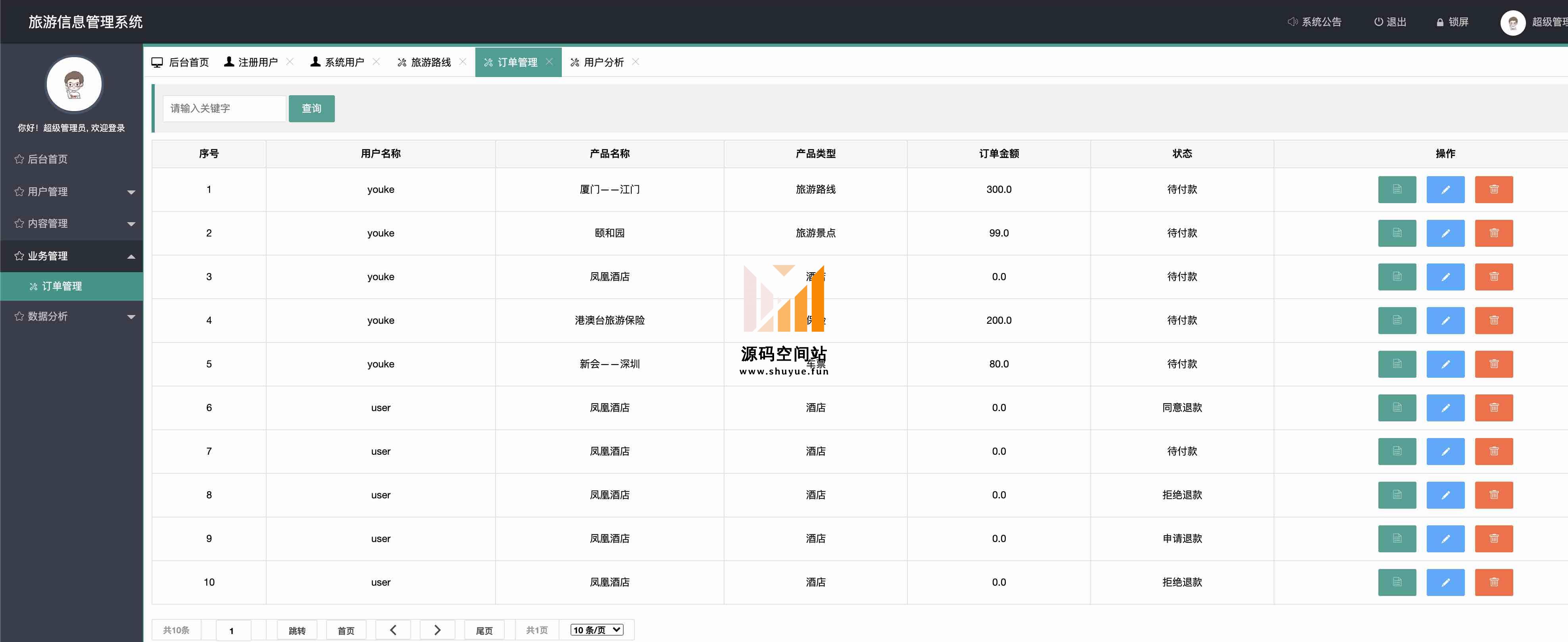This screenshot has width=1568, height=642.
Task: Click the sidebar profile avatar
Action: click(x=74, y=85)
